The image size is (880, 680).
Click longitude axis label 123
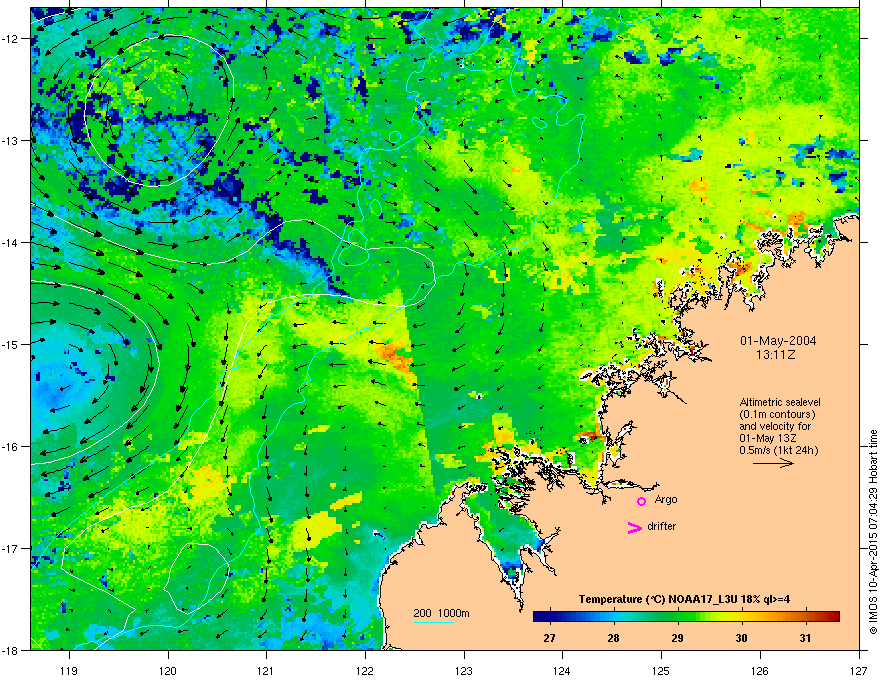pyautogui.click(x=464, y=670)
